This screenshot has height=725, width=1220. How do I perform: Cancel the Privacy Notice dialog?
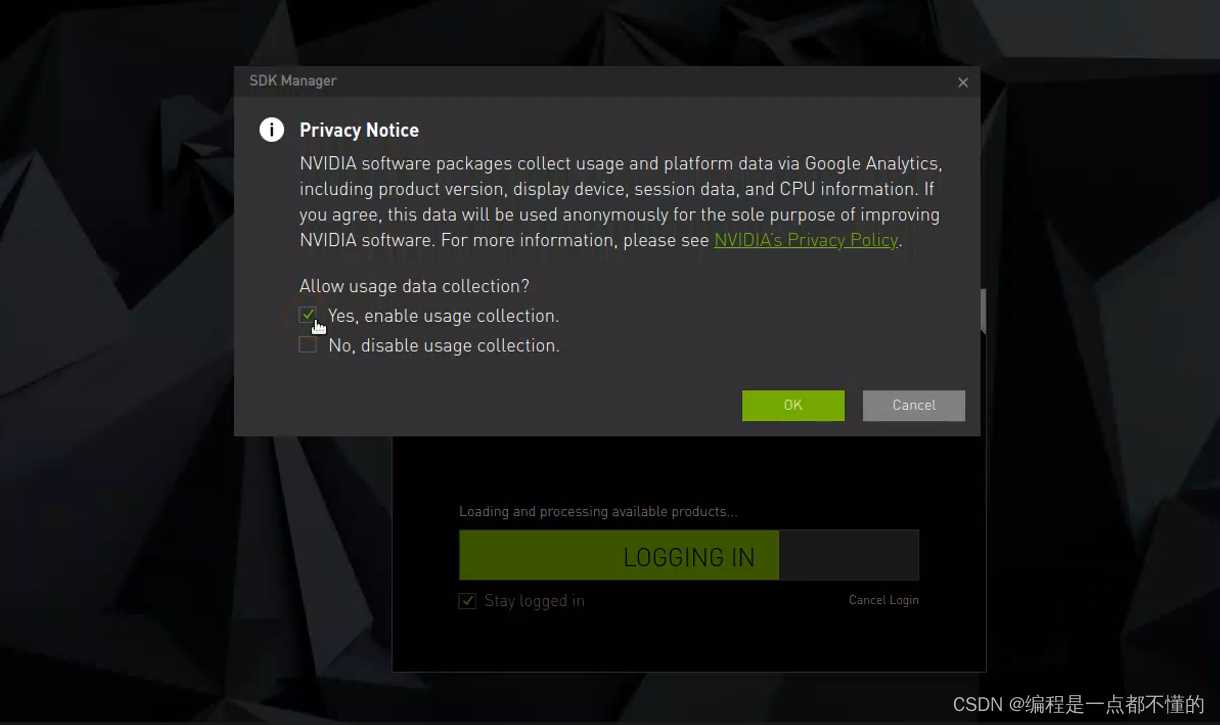click(914, 405)
